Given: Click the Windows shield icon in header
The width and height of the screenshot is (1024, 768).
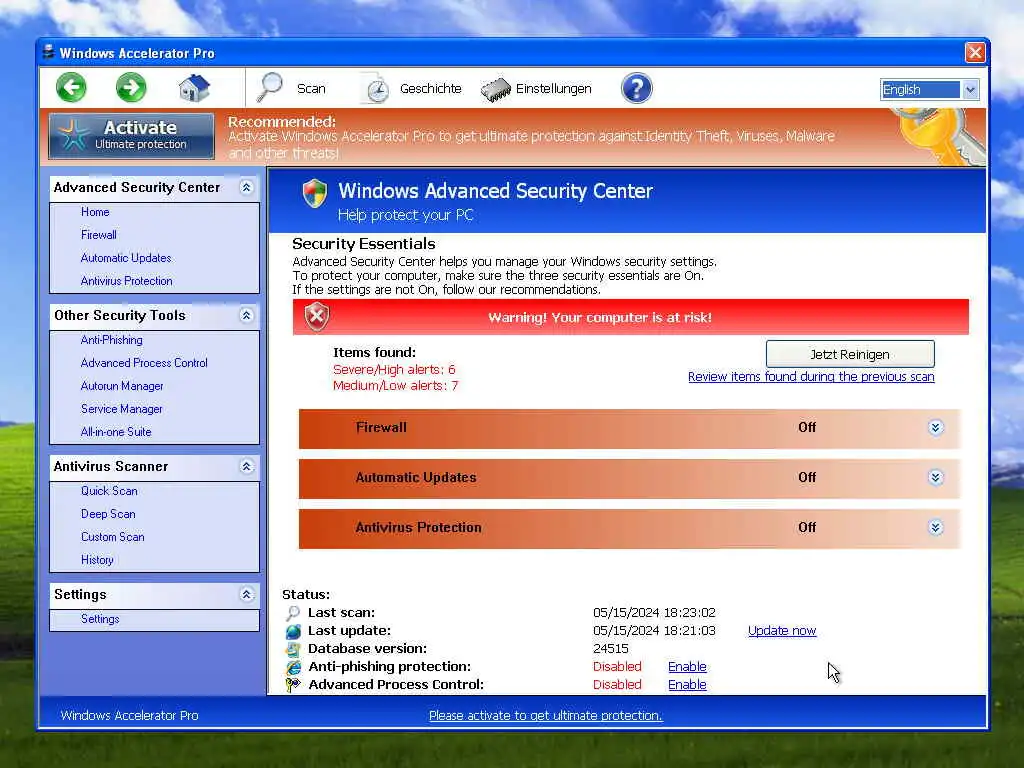Looking at the screenshot, I should pyautogui.click(x=314, y=193).
